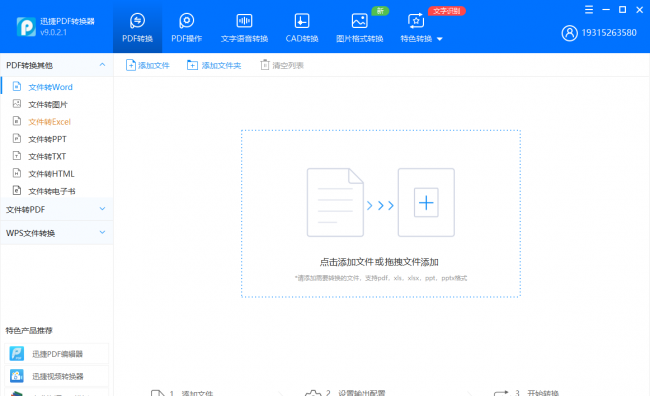Click the 文件转HTML icon
650x396 pixels.
pos(17,173)
